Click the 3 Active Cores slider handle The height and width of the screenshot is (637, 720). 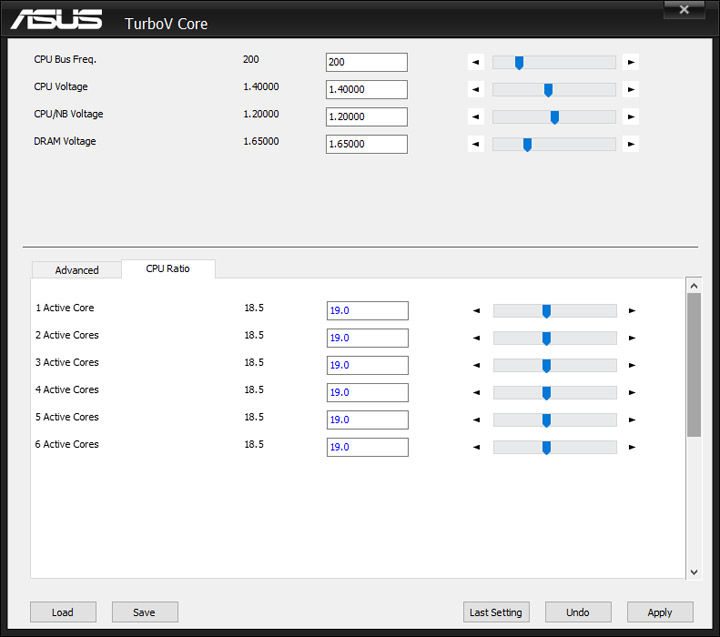(x=546, y=366)
